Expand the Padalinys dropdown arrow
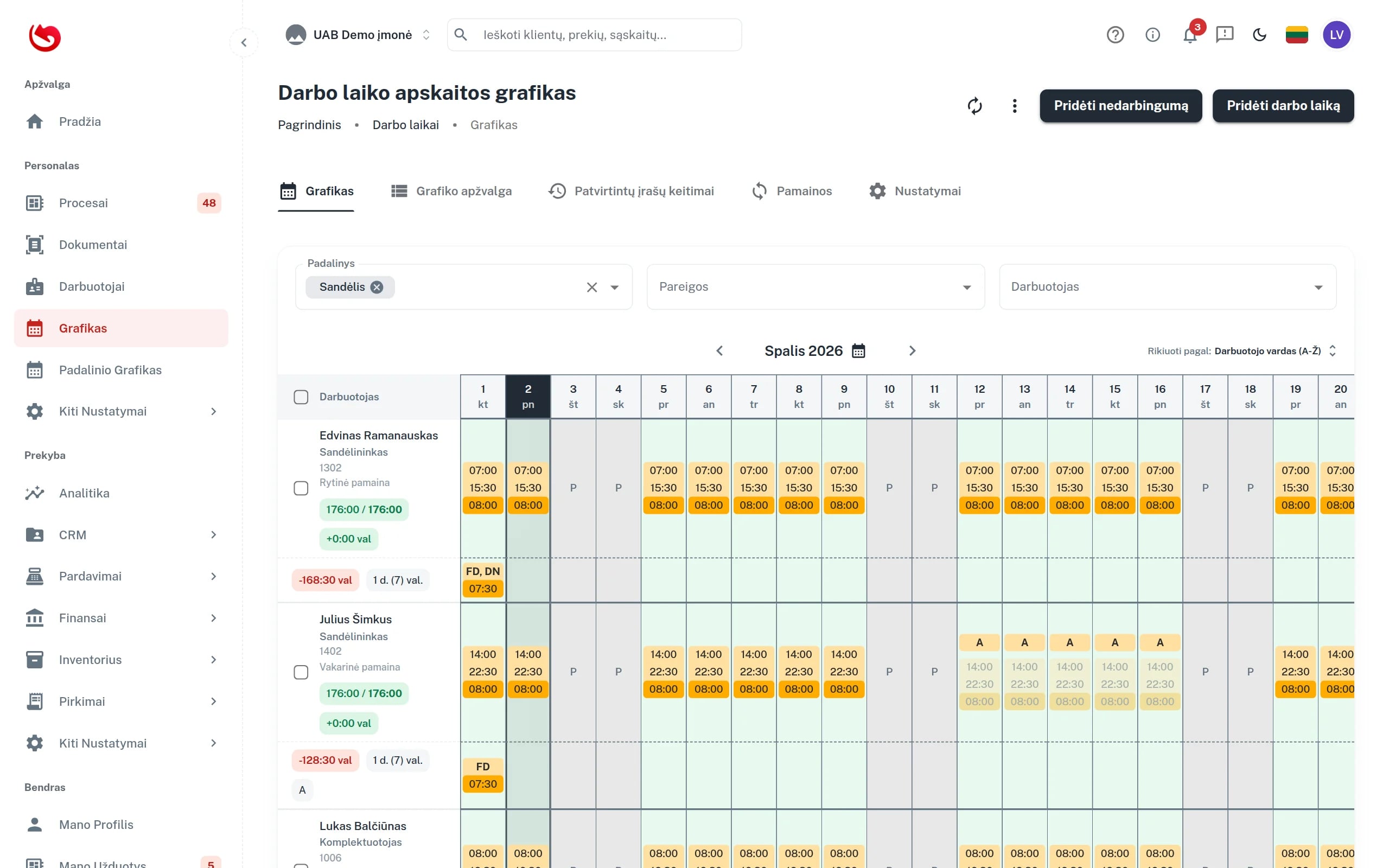Image resolution: width=1389 pixels, height=868 pixels. pyautogui.click(x=614, y=287)
